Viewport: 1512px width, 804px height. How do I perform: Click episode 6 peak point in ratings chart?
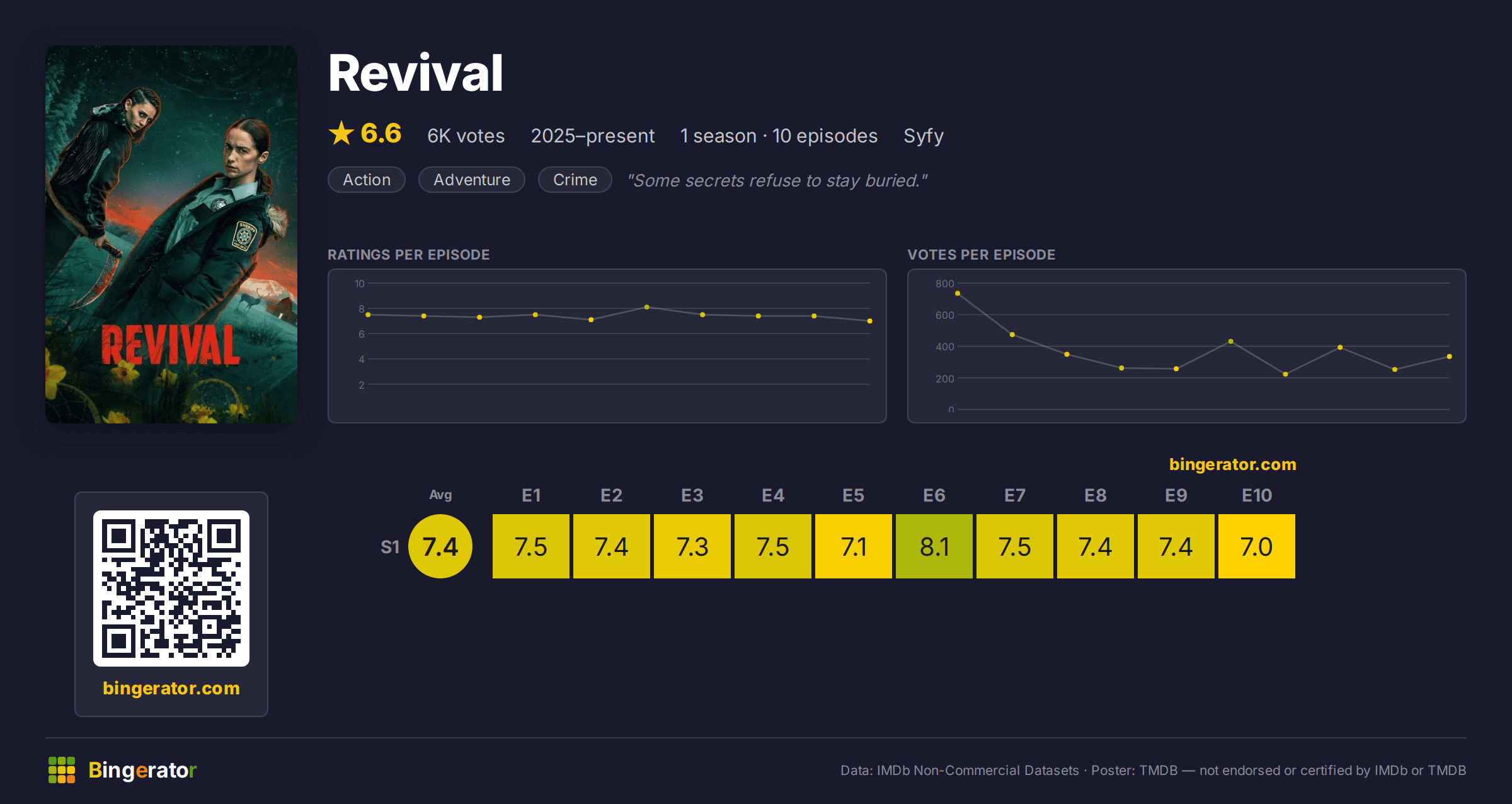point(647,307)
